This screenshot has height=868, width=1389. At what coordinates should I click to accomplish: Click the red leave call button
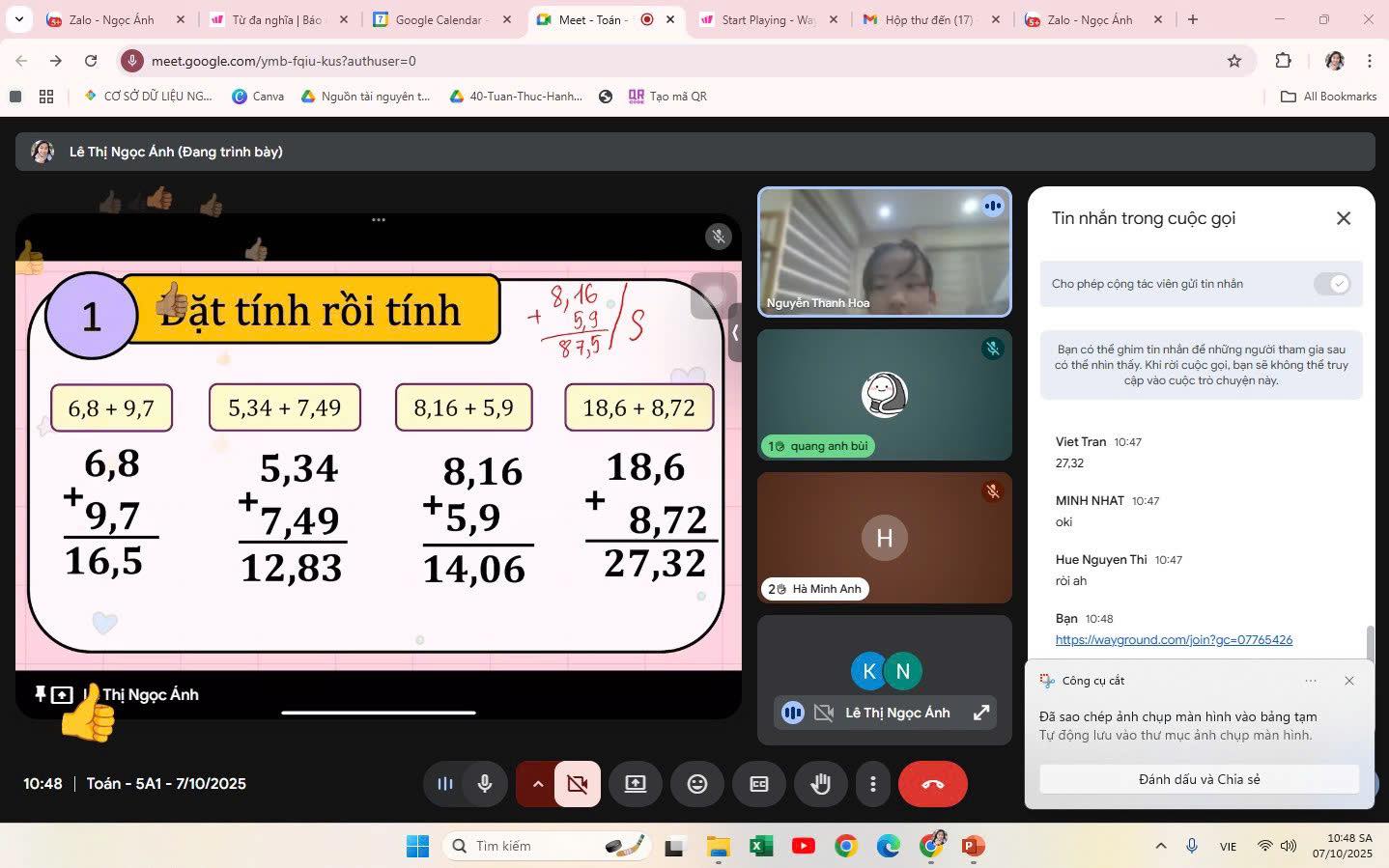[932, 784]
